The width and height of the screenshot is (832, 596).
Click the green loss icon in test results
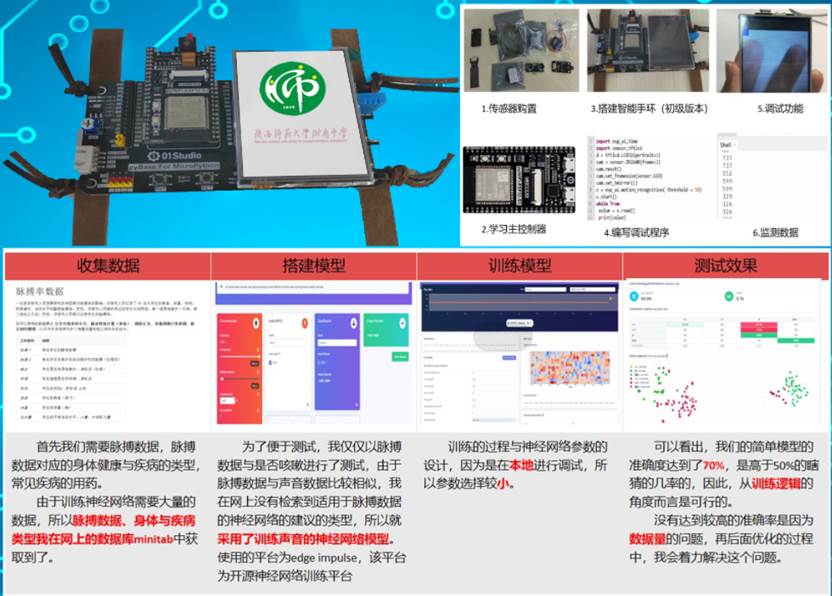[x=730, y=295]
